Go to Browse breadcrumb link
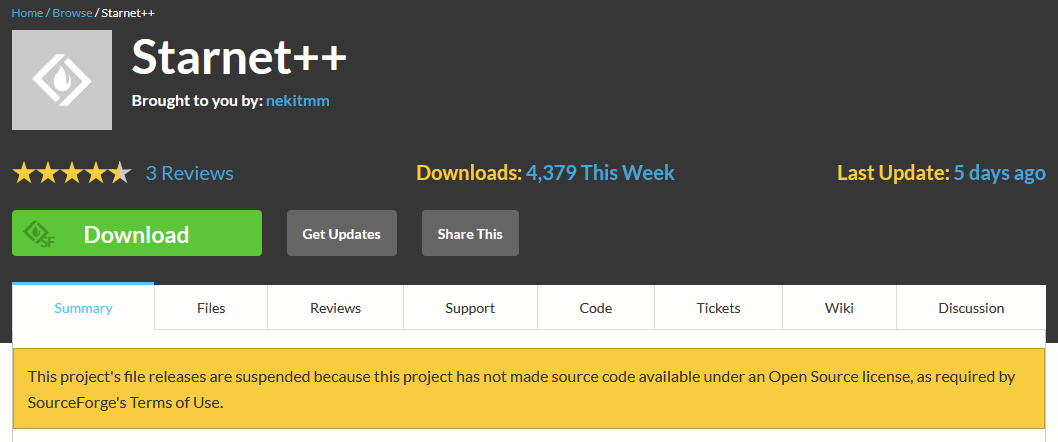The width and height of the screenshot is (1058, 442). 71,13
